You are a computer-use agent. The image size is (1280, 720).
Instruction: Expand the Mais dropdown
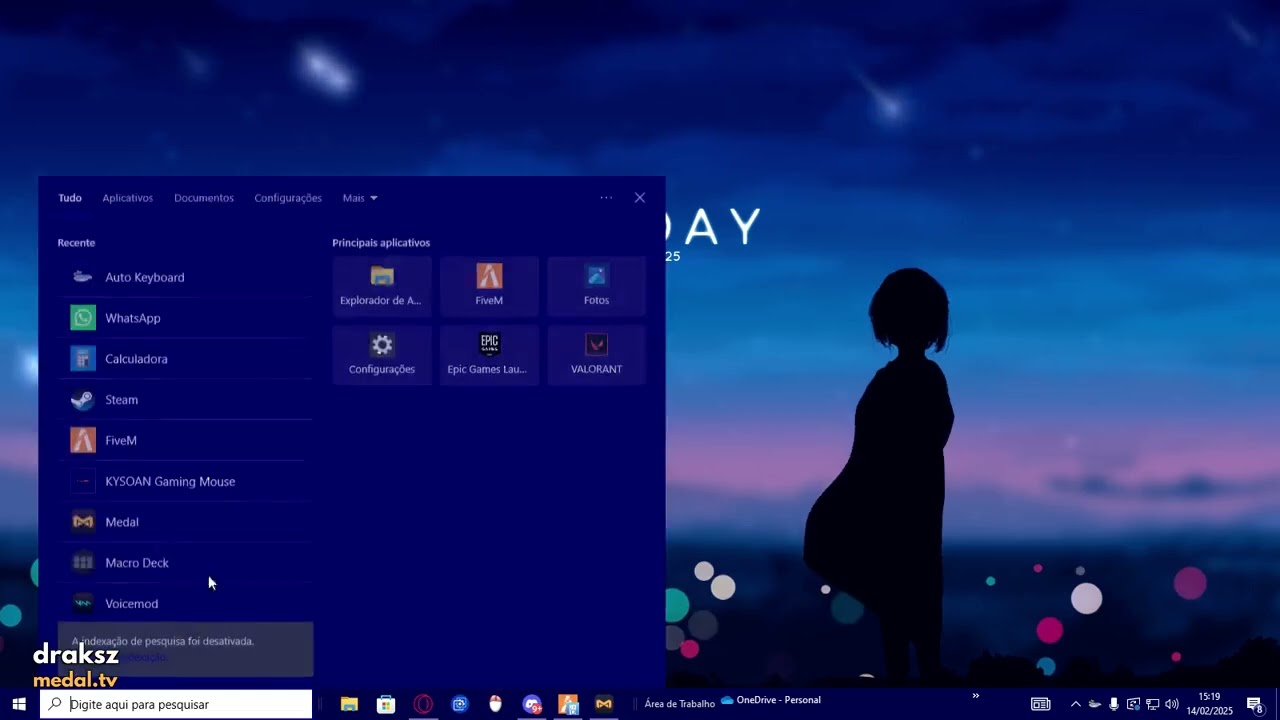pyautogui.click(x=360, y=198)
